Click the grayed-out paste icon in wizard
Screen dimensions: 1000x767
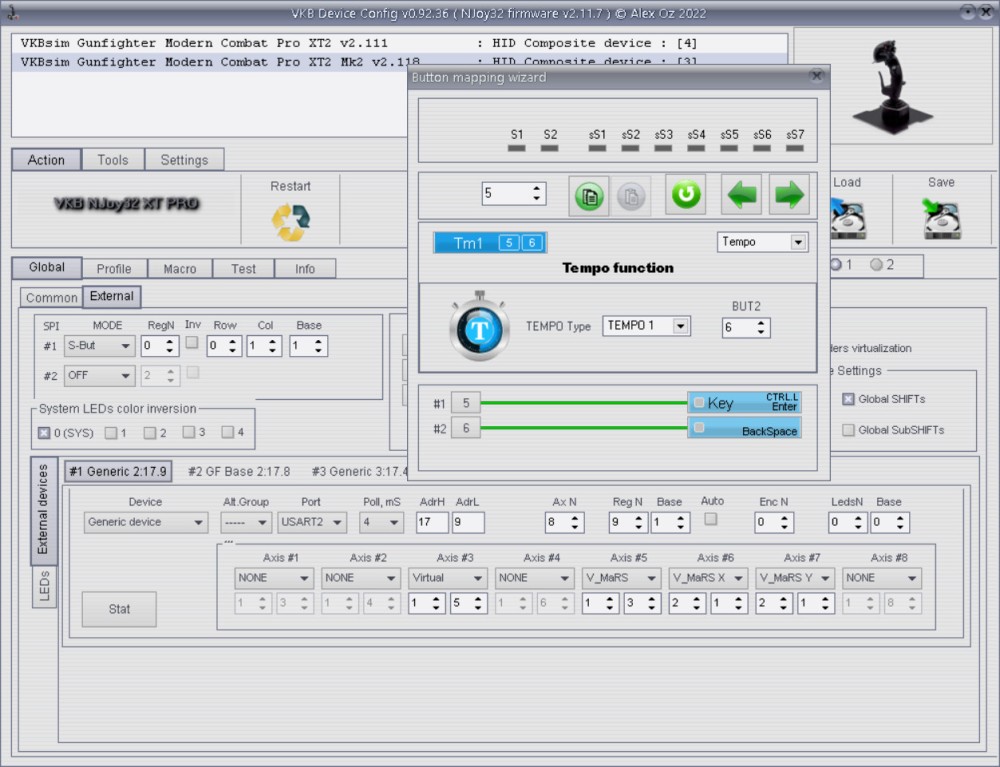point(630,195)
